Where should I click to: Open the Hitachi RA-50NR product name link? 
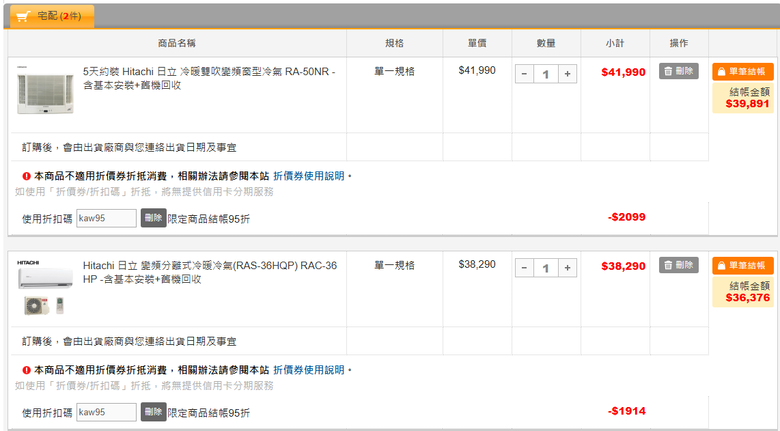tap(209, 78)
